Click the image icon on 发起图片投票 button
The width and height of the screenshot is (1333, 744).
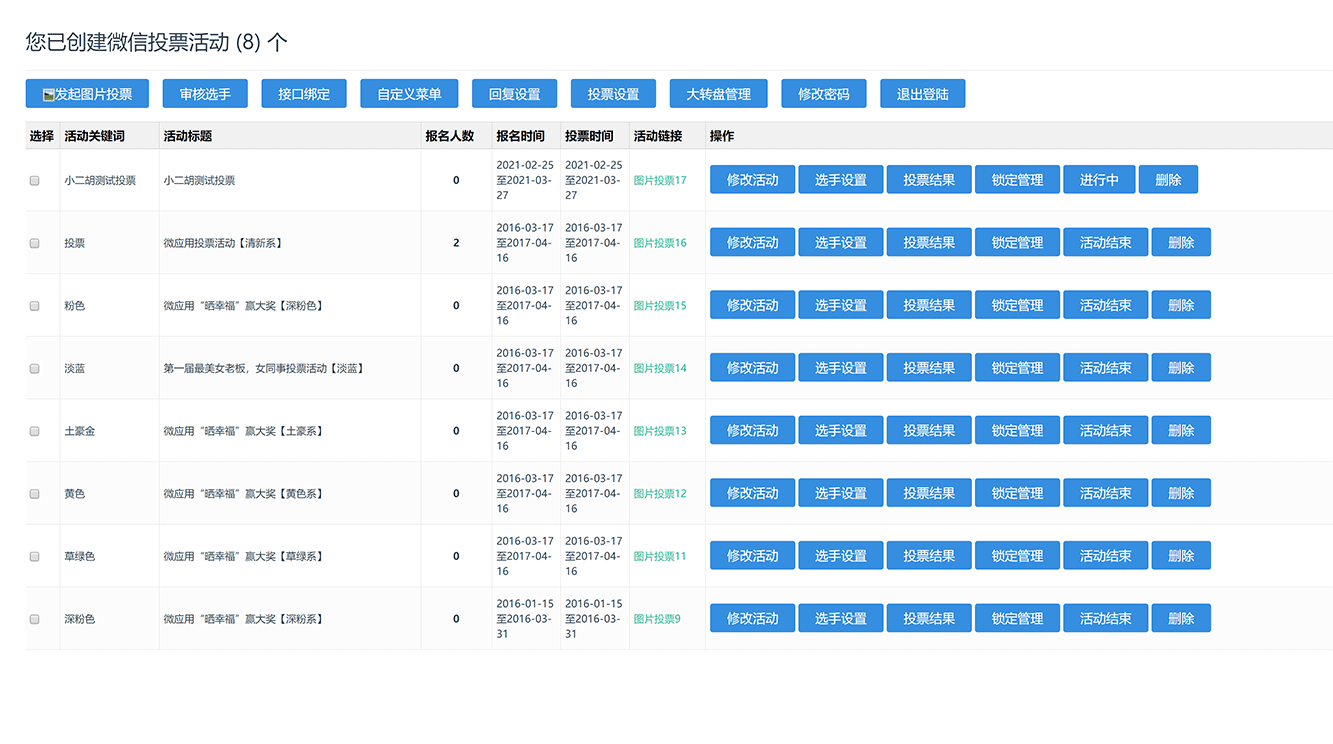click(47, 93)
